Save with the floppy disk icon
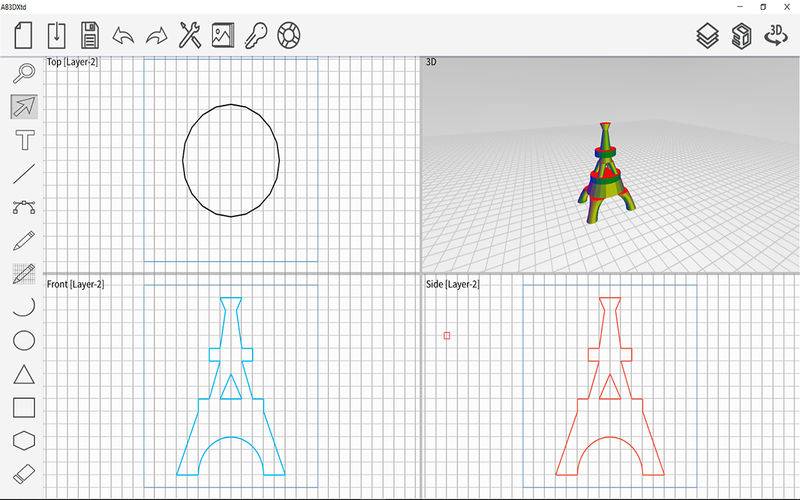800x500 pixels. coord(90,35)
